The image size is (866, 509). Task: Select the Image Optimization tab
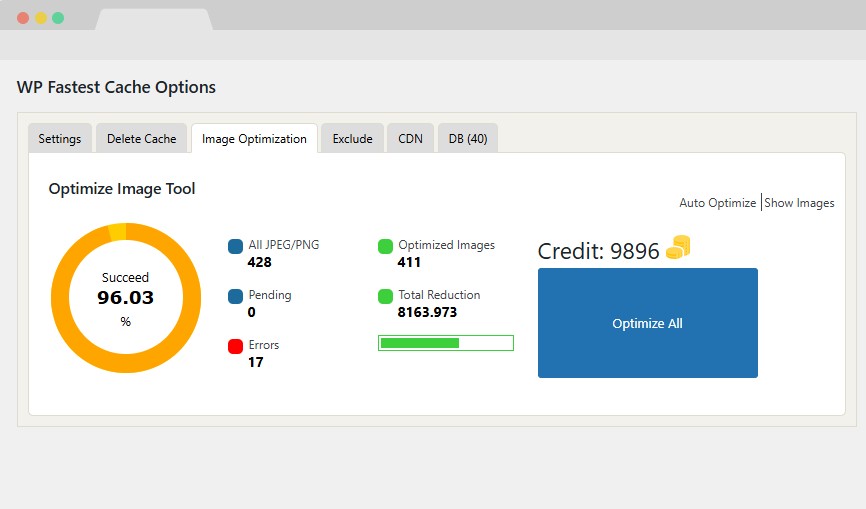(x=254, y=138)
